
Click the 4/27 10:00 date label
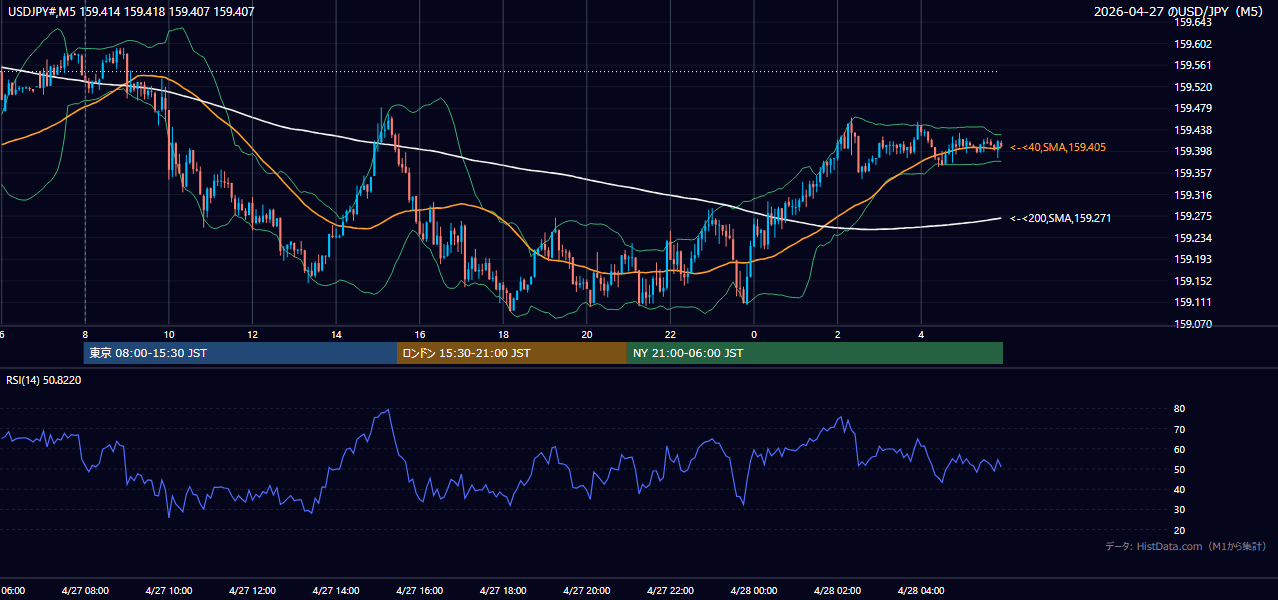pyautogui.click(x=168, y=590)
